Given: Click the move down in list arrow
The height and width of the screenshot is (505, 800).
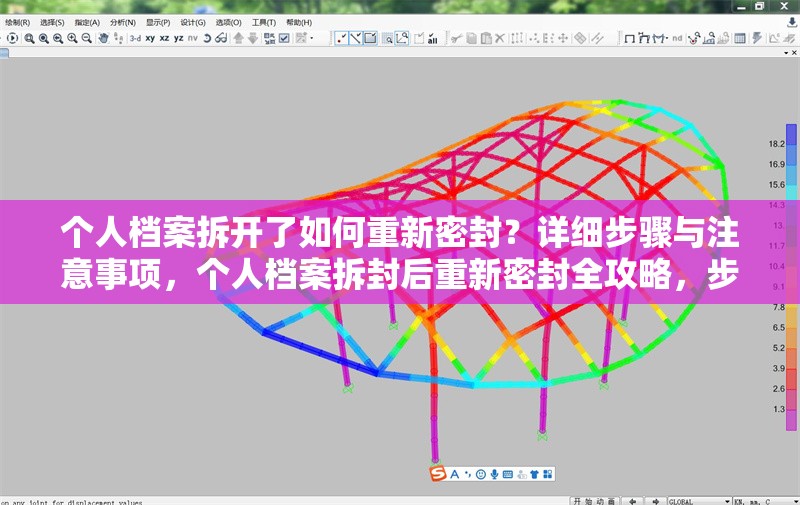Looking at the screenshot, I should coord(253,38).
